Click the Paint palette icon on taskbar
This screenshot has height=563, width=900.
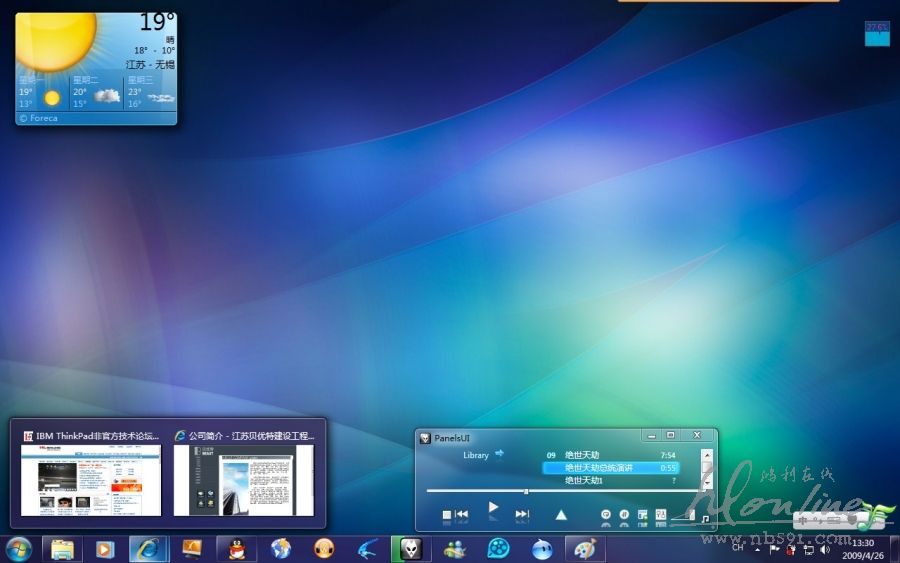coord(585,548)
